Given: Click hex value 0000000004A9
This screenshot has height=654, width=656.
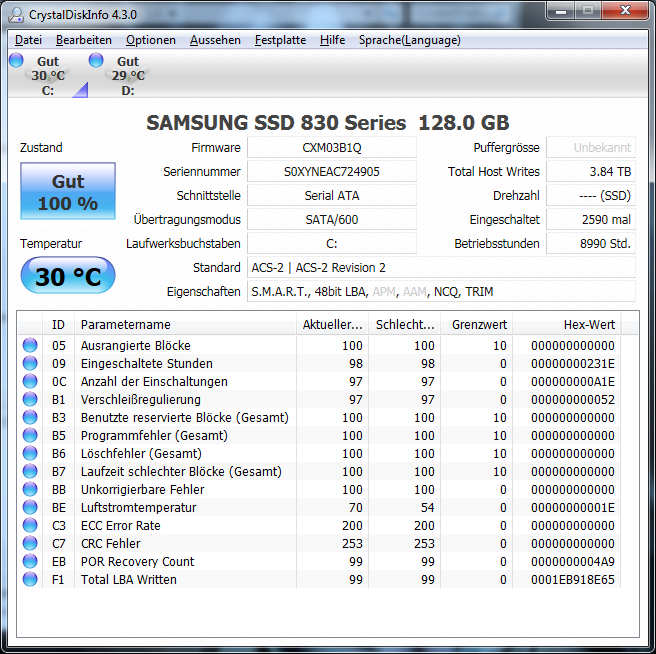Looking at the screenshot, I should (x=573, y=561).
